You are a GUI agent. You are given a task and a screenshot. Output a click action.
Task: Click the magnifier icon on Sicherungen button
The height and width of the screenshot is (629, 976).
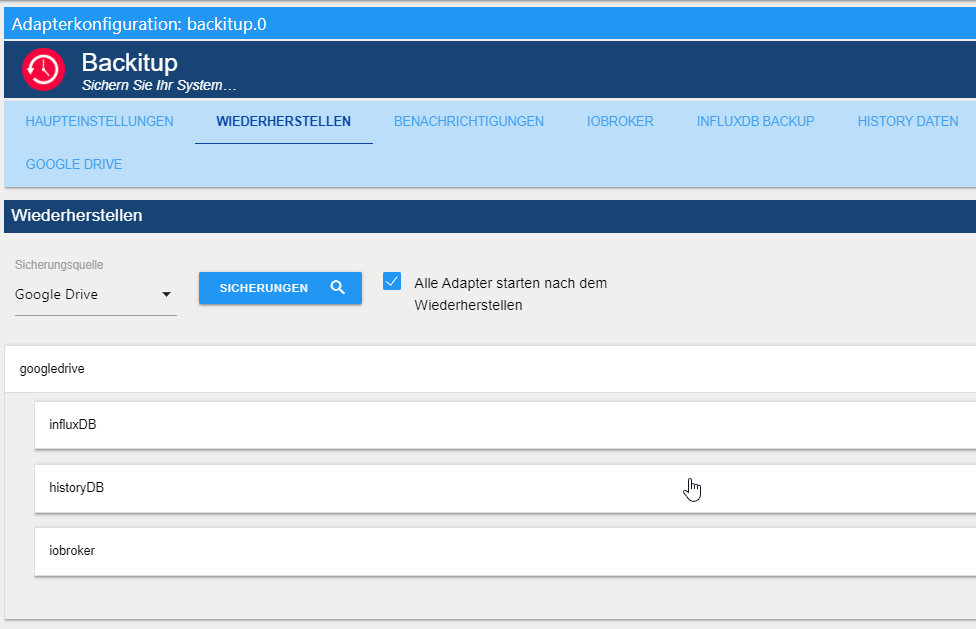tap(337, 287)
